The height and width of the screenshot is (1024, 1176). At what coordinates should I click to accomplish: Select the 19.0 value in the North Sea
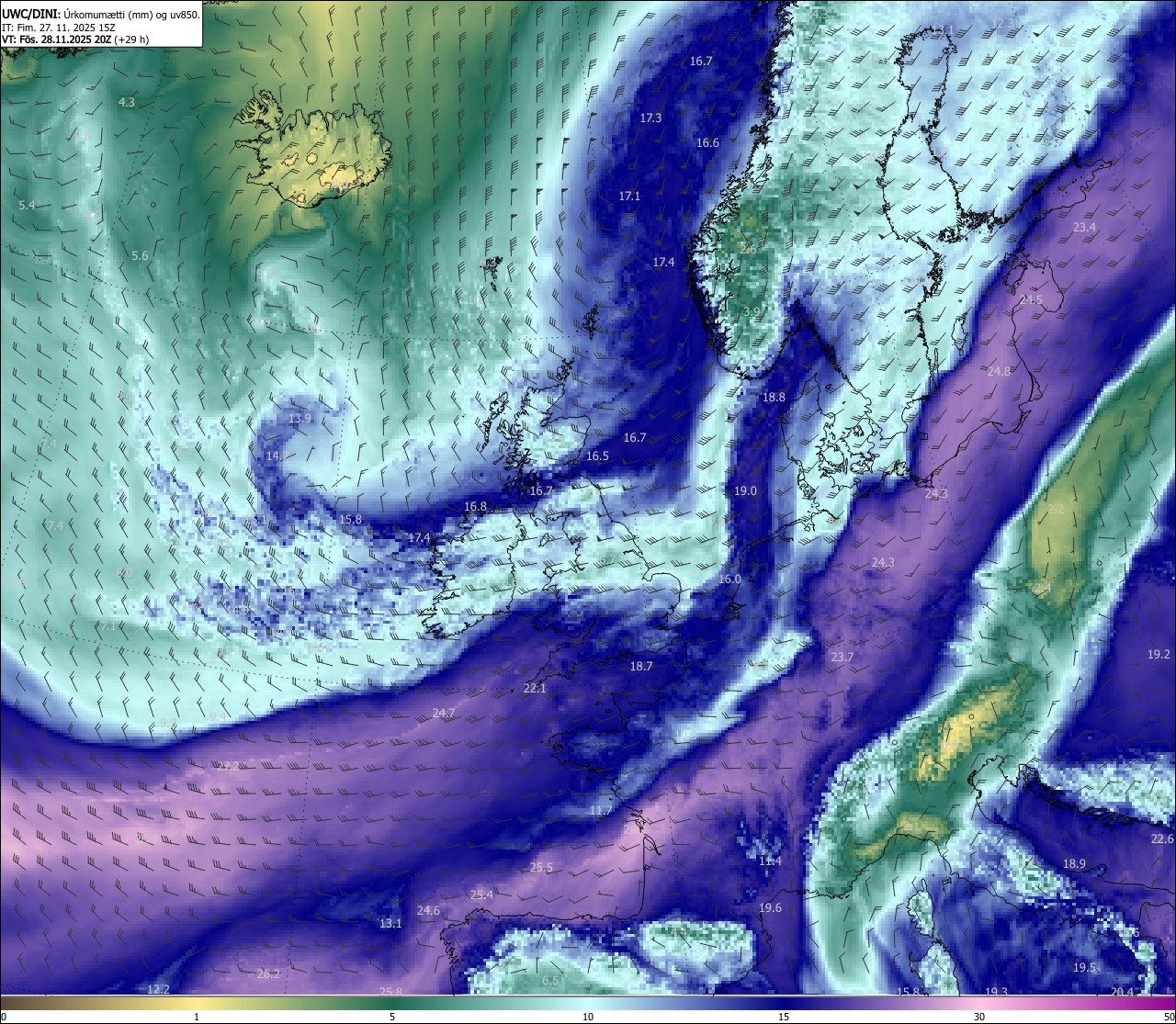[x=745, y=491]
